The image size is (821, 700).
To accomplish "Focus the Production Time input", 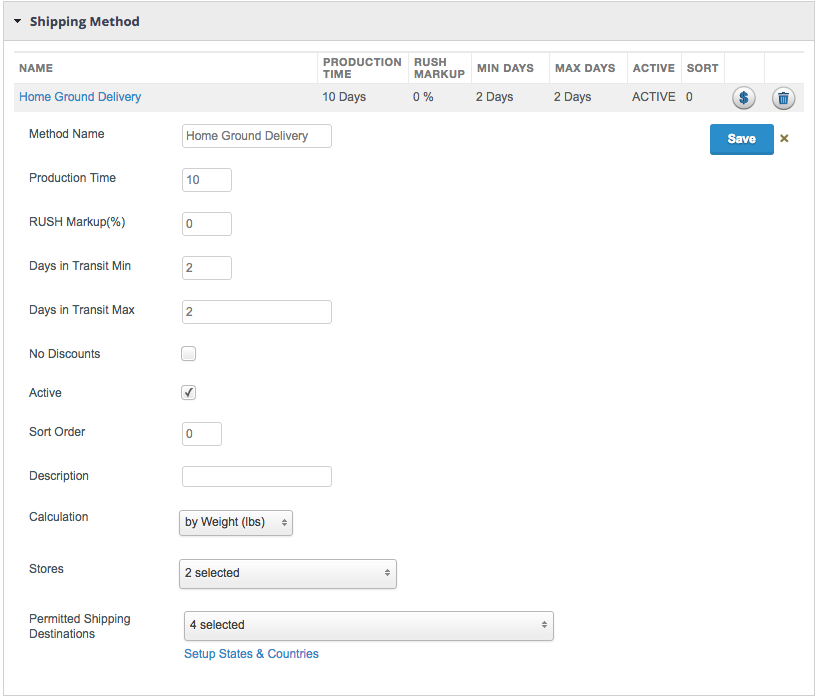I will pos(207,180).
